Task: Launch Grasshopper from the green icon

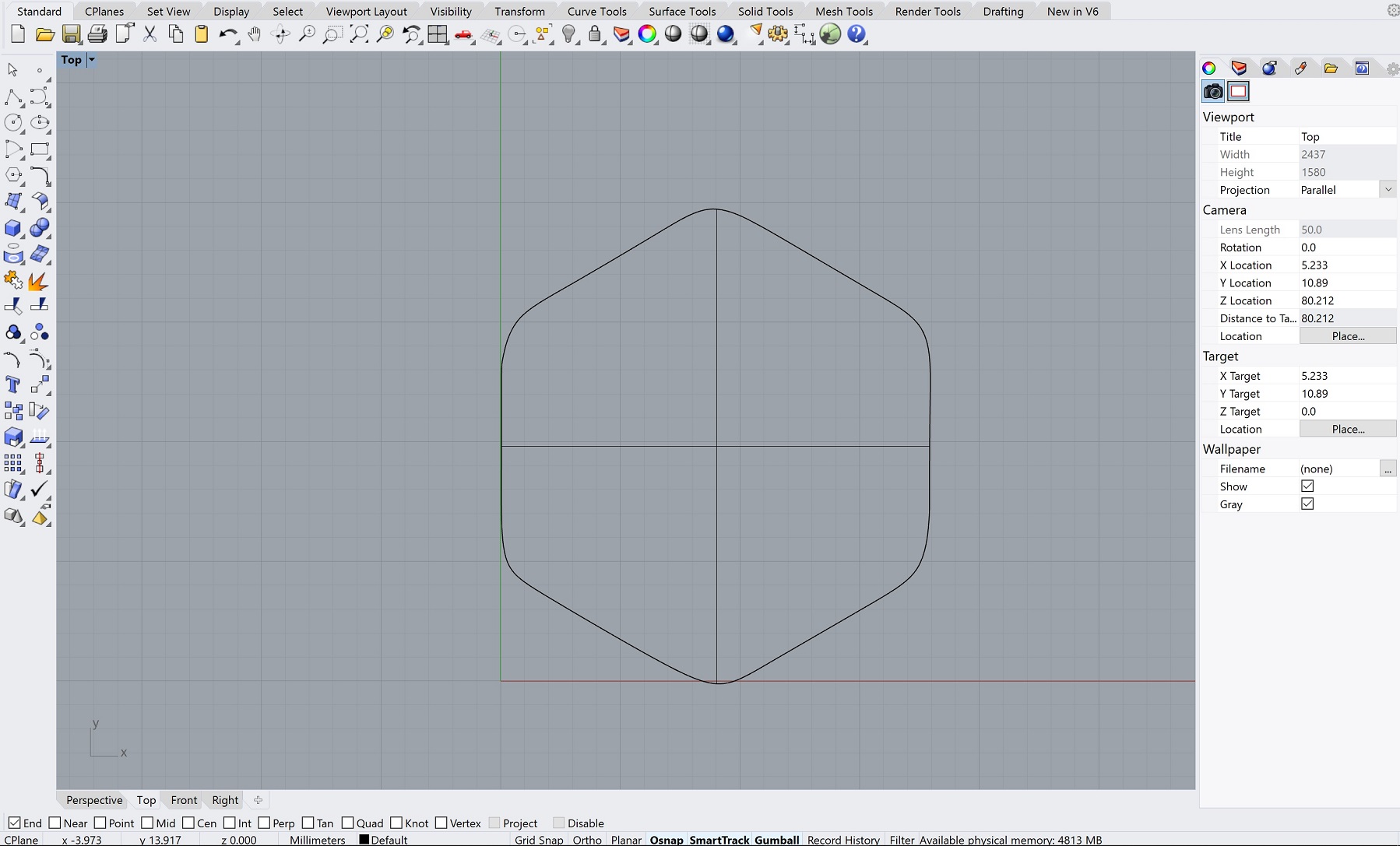Action: pyautogui.click(x=830, y=34)
